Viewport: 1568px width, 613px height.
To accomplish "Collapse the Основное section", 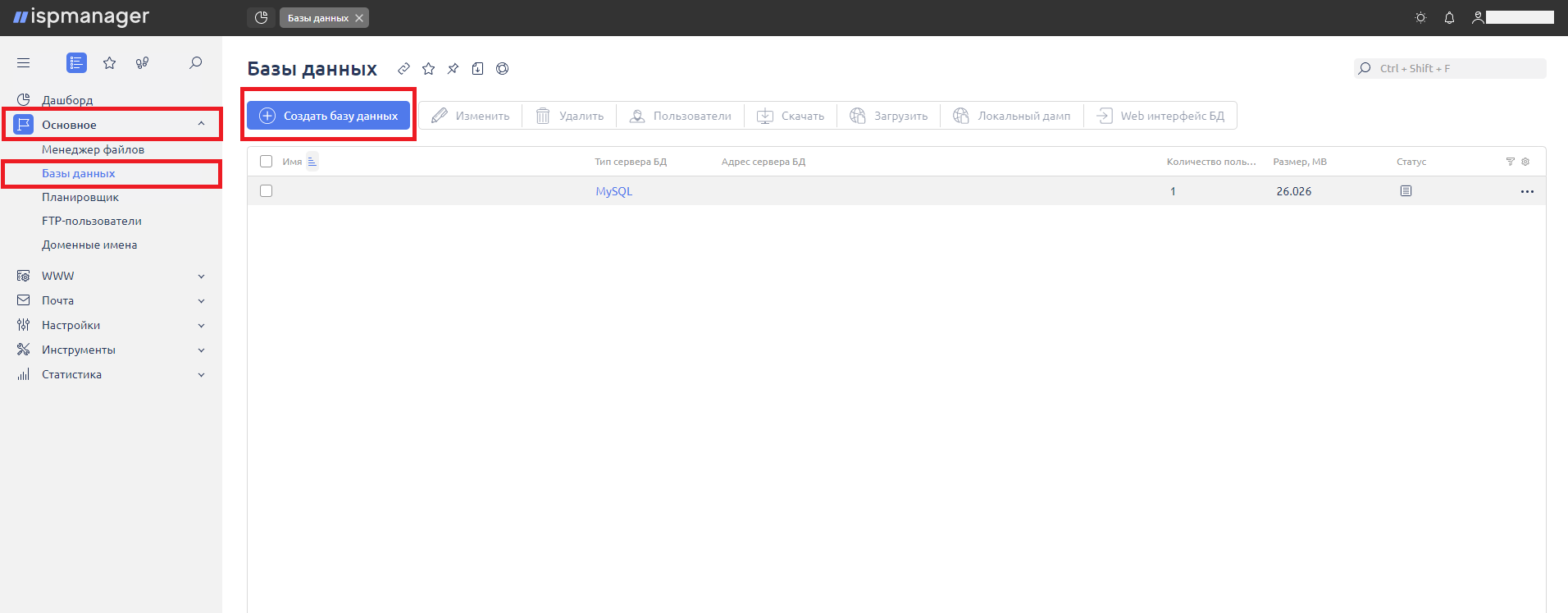I will coord(201,124).
